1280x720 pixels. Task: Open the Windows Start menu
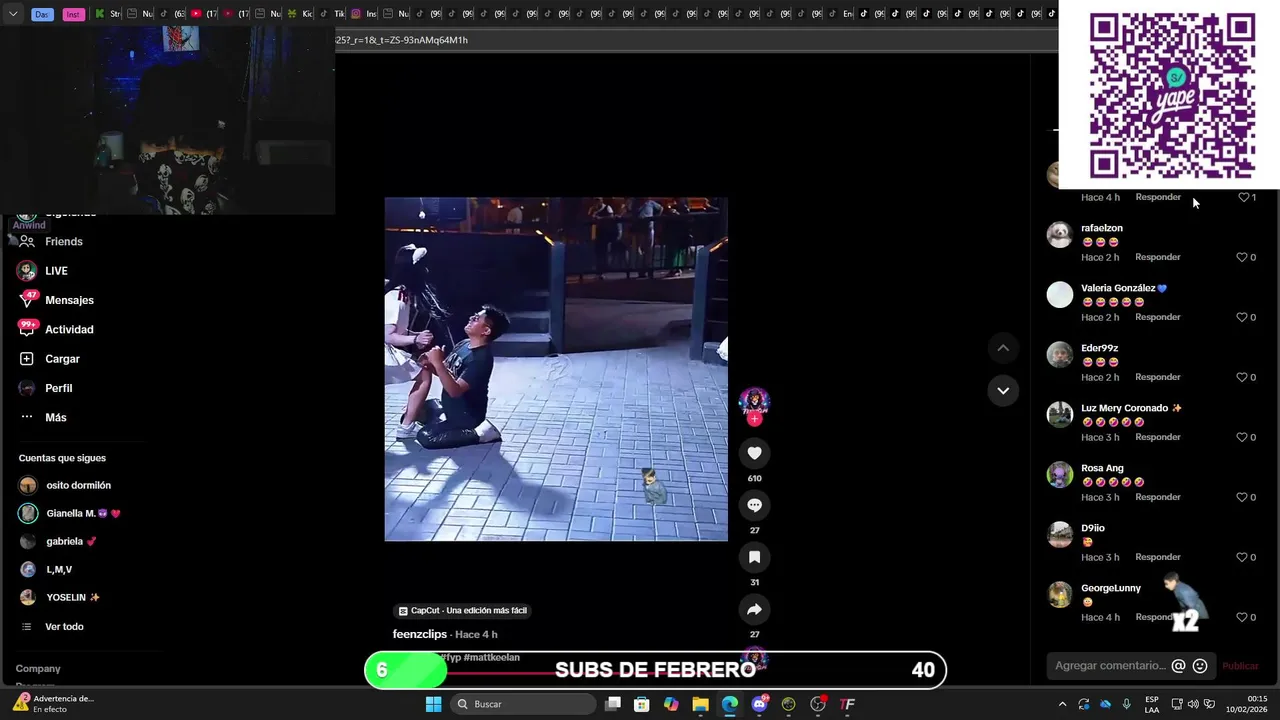tap(433, 704)
